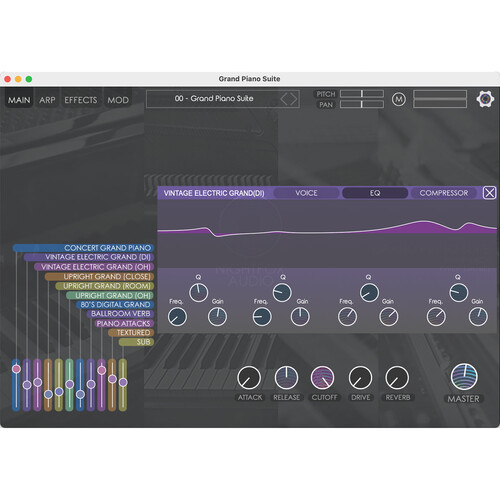Select the 80's Digital Grand layer label

point(115,304)
